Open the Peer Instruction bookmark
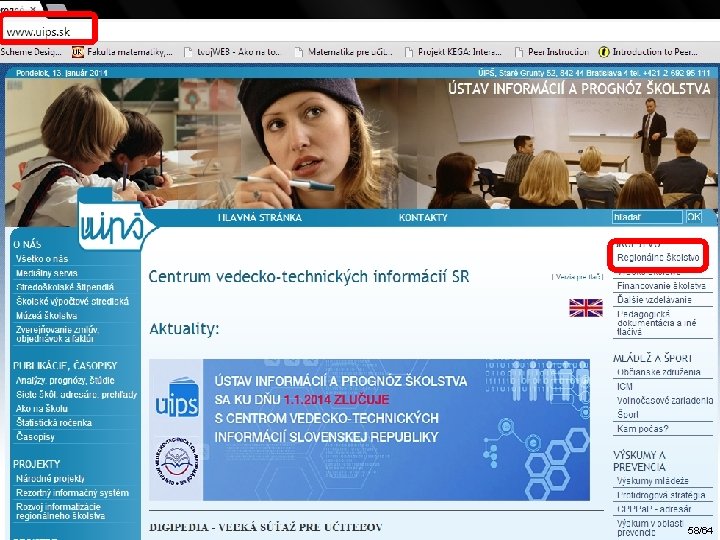Viewport: 720px width, 540px height. tap(551, 52)
